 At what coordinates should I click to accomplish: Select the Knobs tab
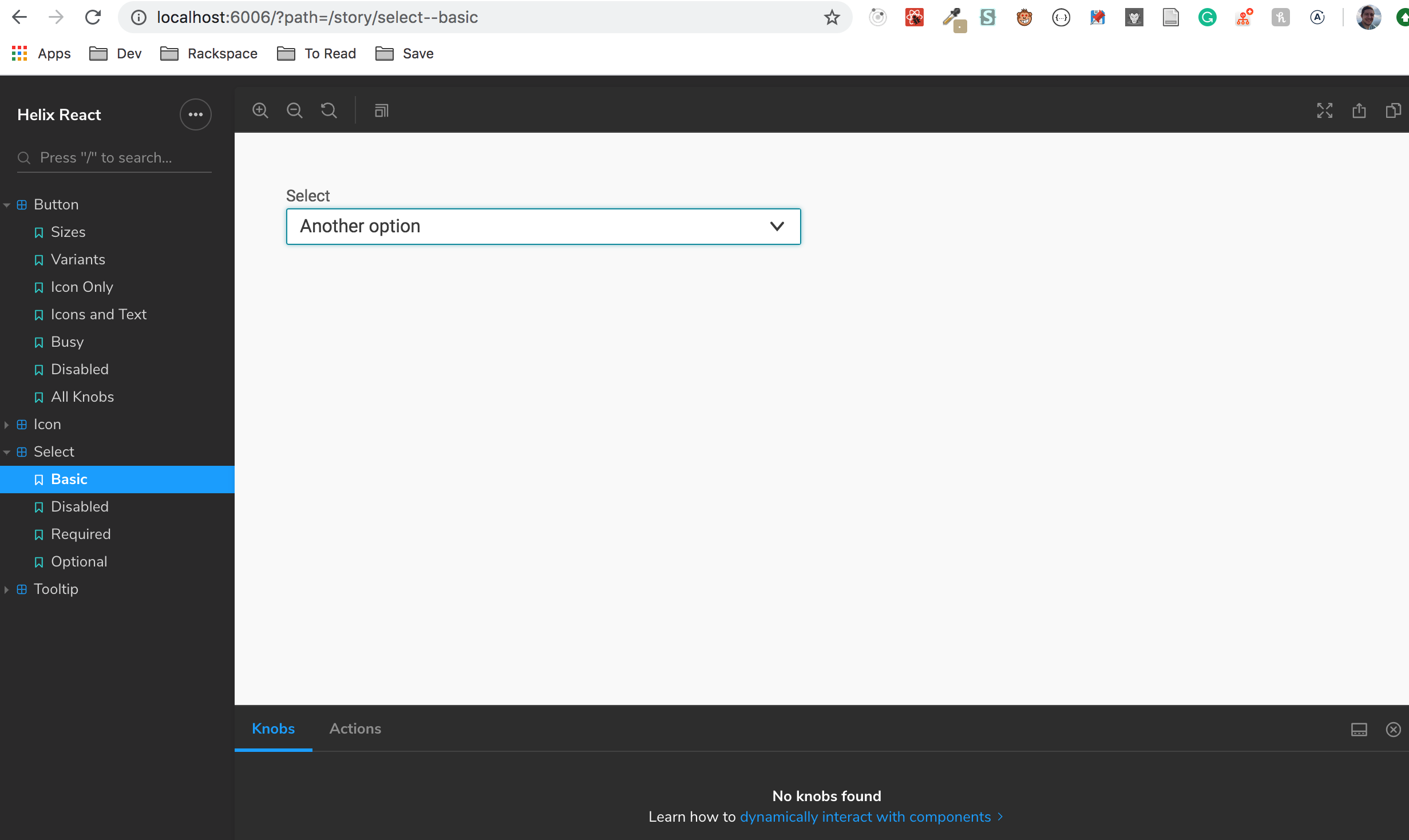(273, 728)
